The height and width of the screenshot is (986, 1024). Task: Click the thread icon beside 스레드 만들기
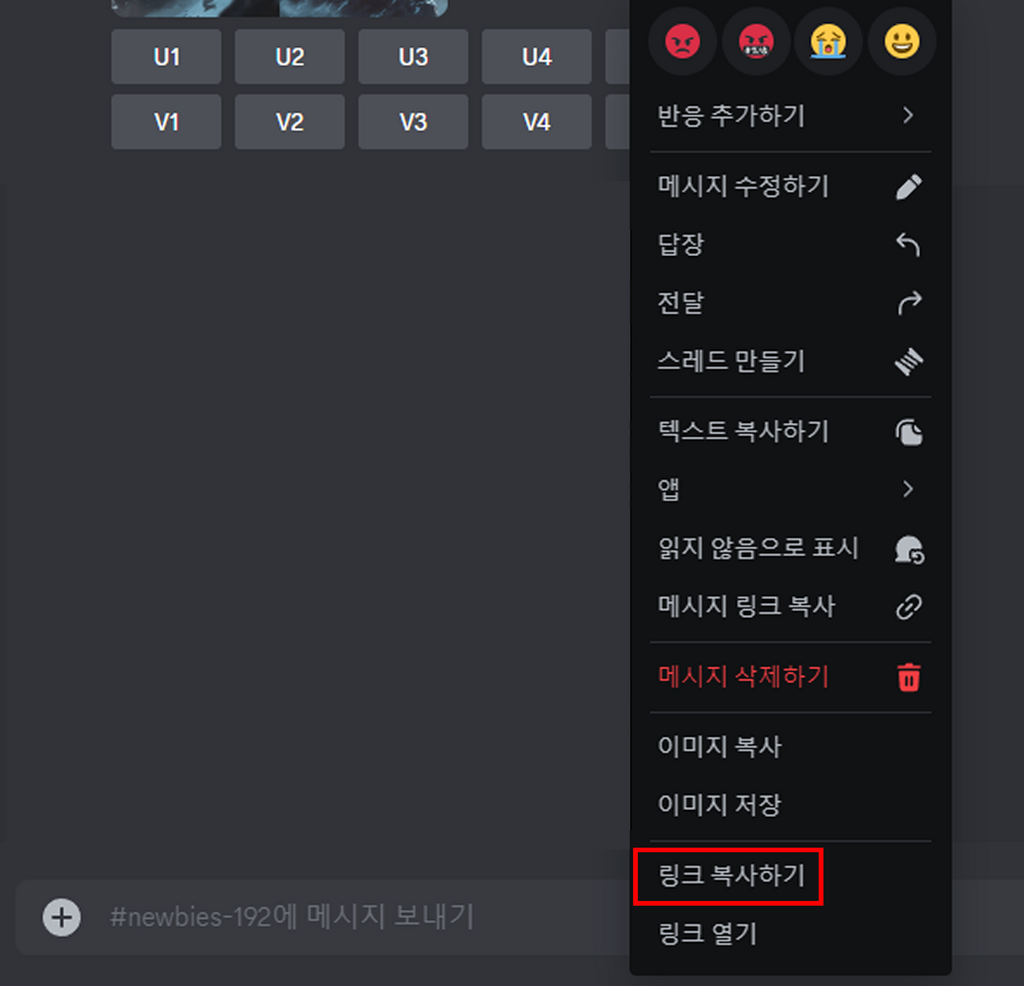tap(908, 361)
